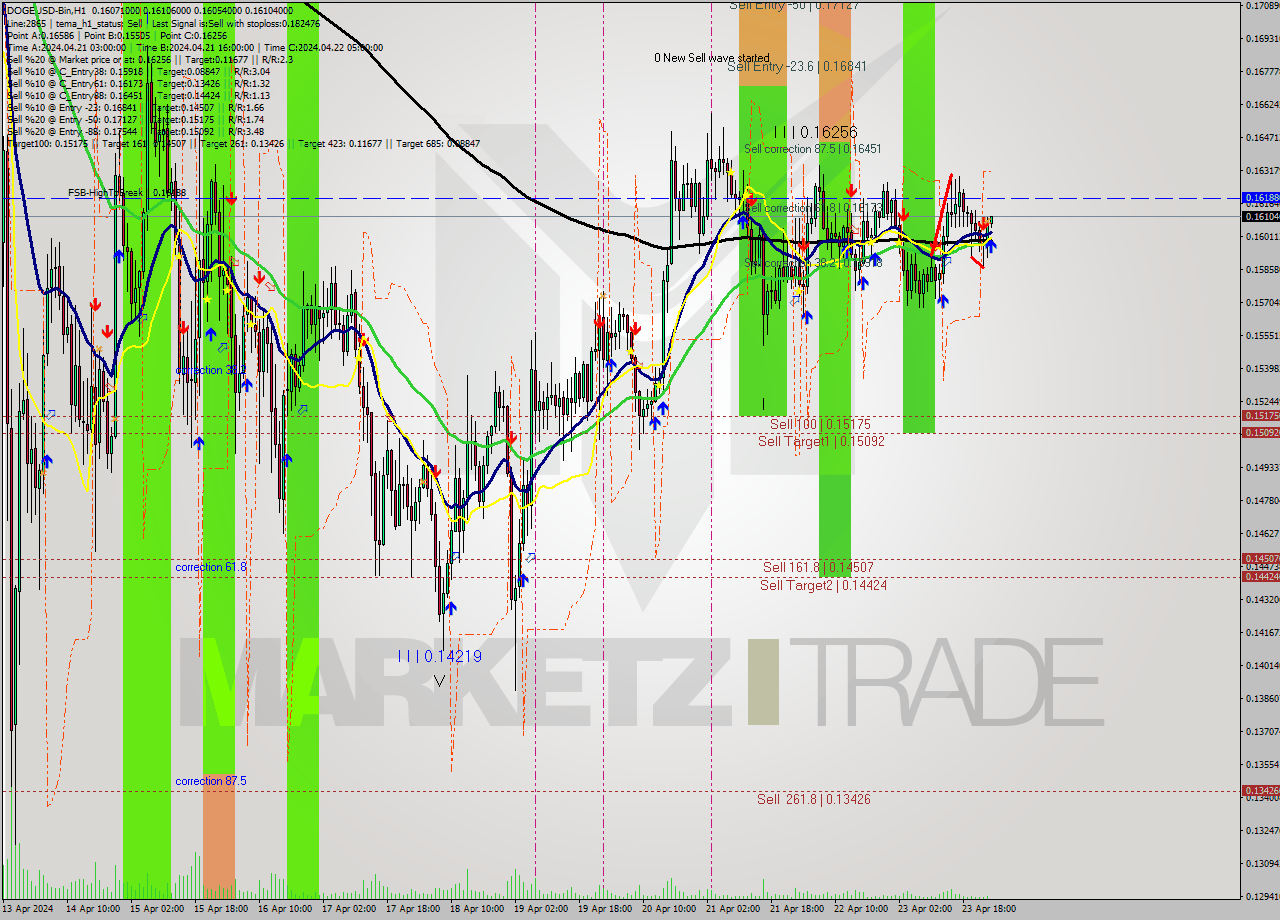Click the 'V' marker below the 0.14219 label
This screenshot has width=1280, height=920.
point(440,680)
